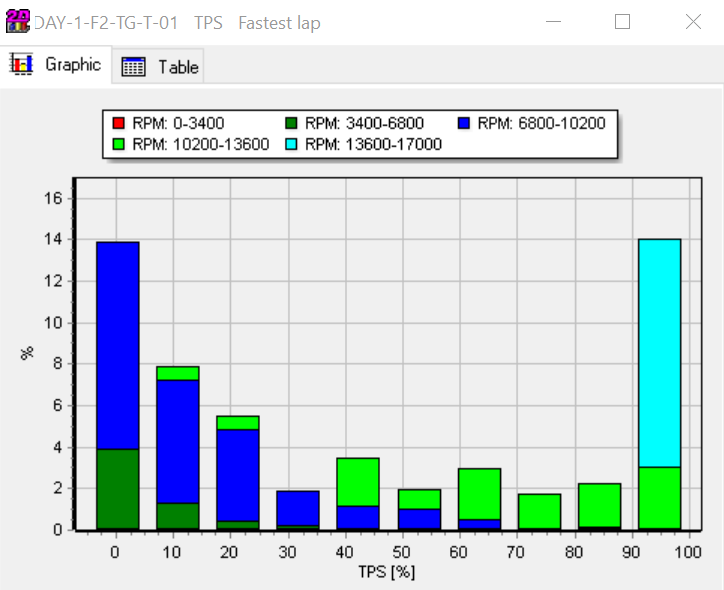
Task: Click the bar chart icon on Graphic tab
Action: [x=22, y=65]
